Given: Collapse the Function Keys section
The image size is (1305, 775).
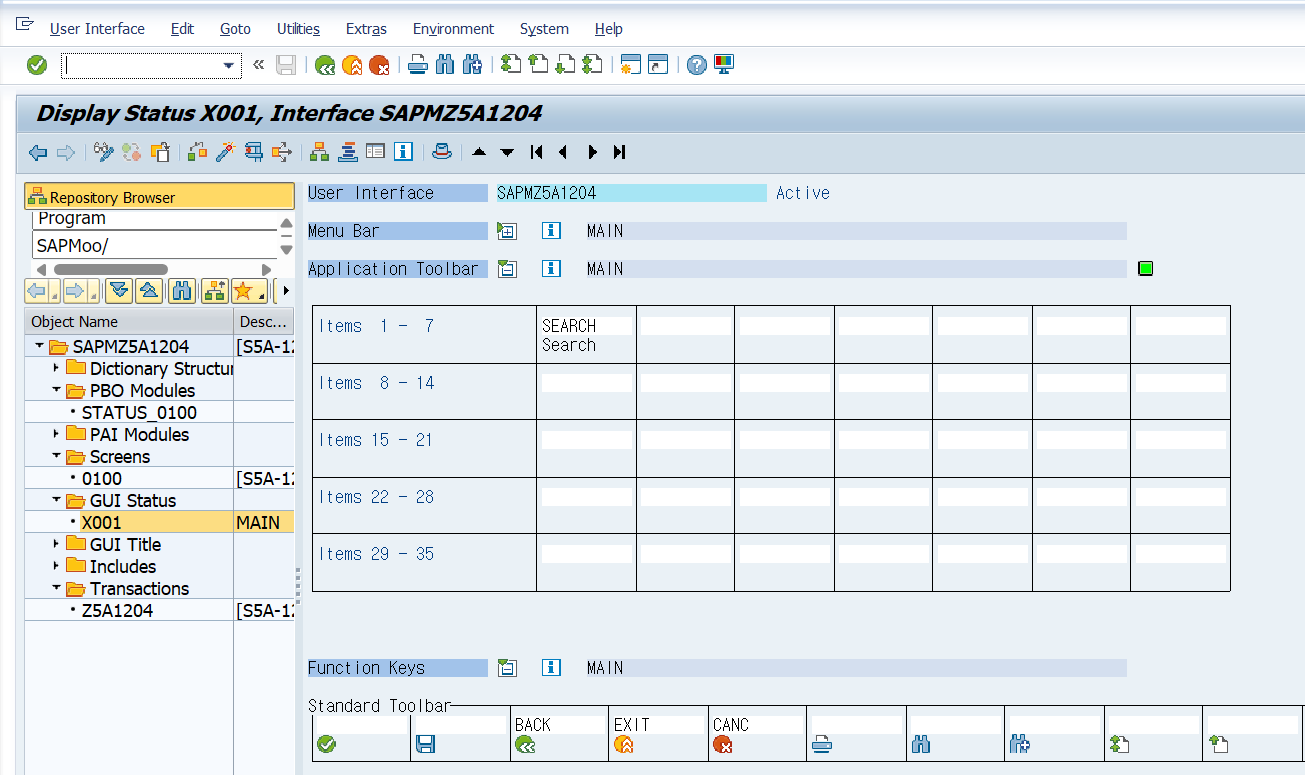Looking at the screenshot, I should (x=507, y=668).
